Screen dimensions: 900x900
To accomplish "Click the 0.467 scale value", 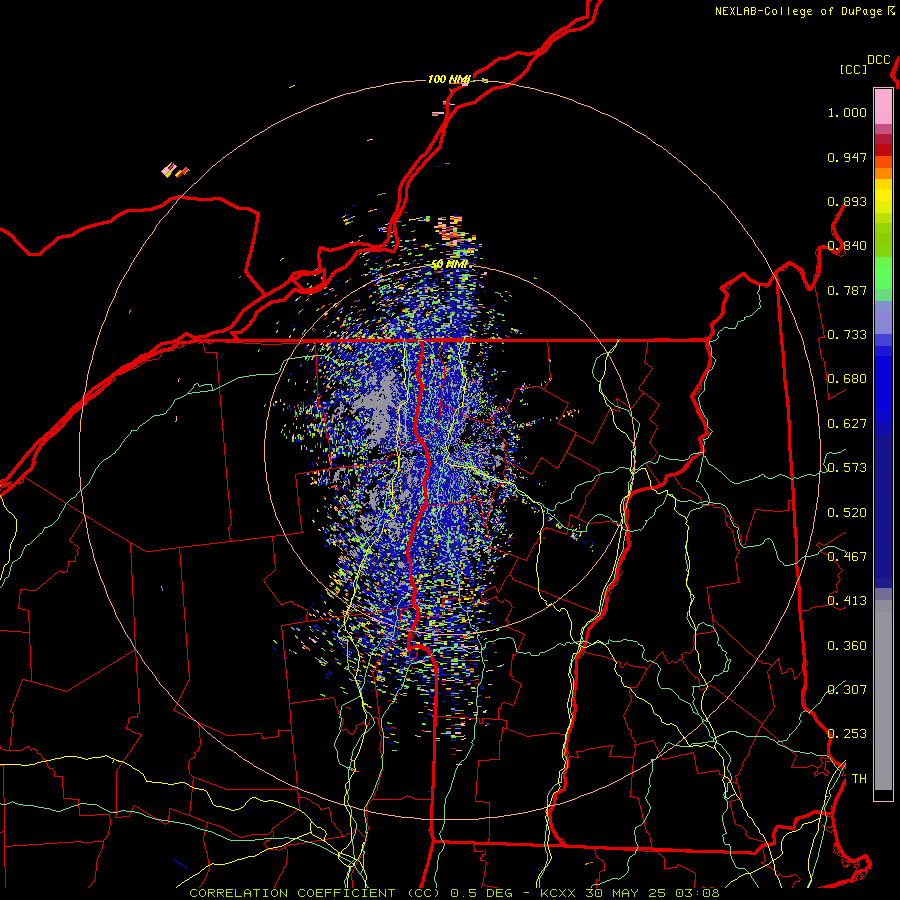I will [x=847, y=557].
